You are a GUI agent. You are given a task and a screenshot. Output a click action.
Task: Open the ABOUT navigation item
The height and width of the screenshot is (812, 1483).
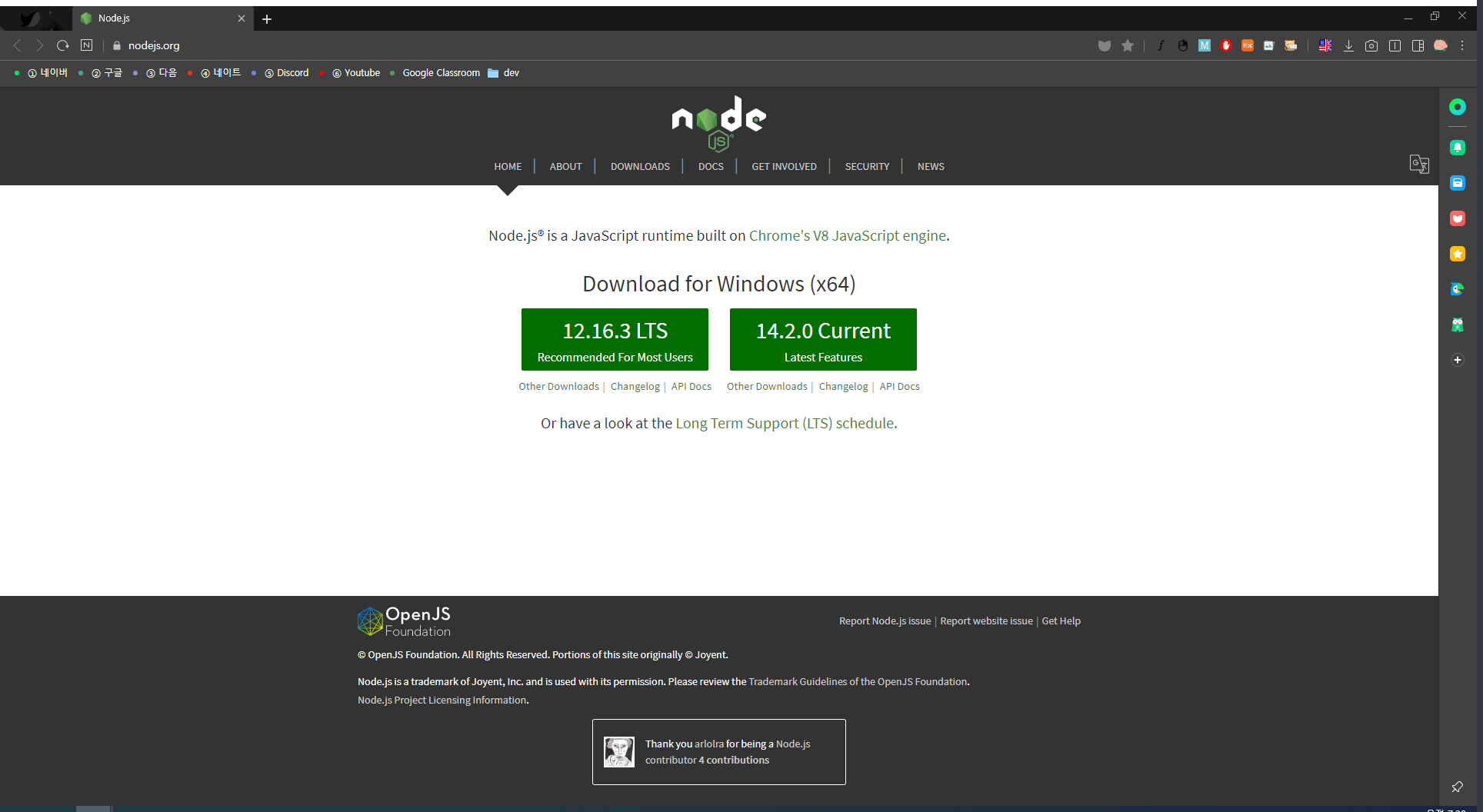click(565, 167)
